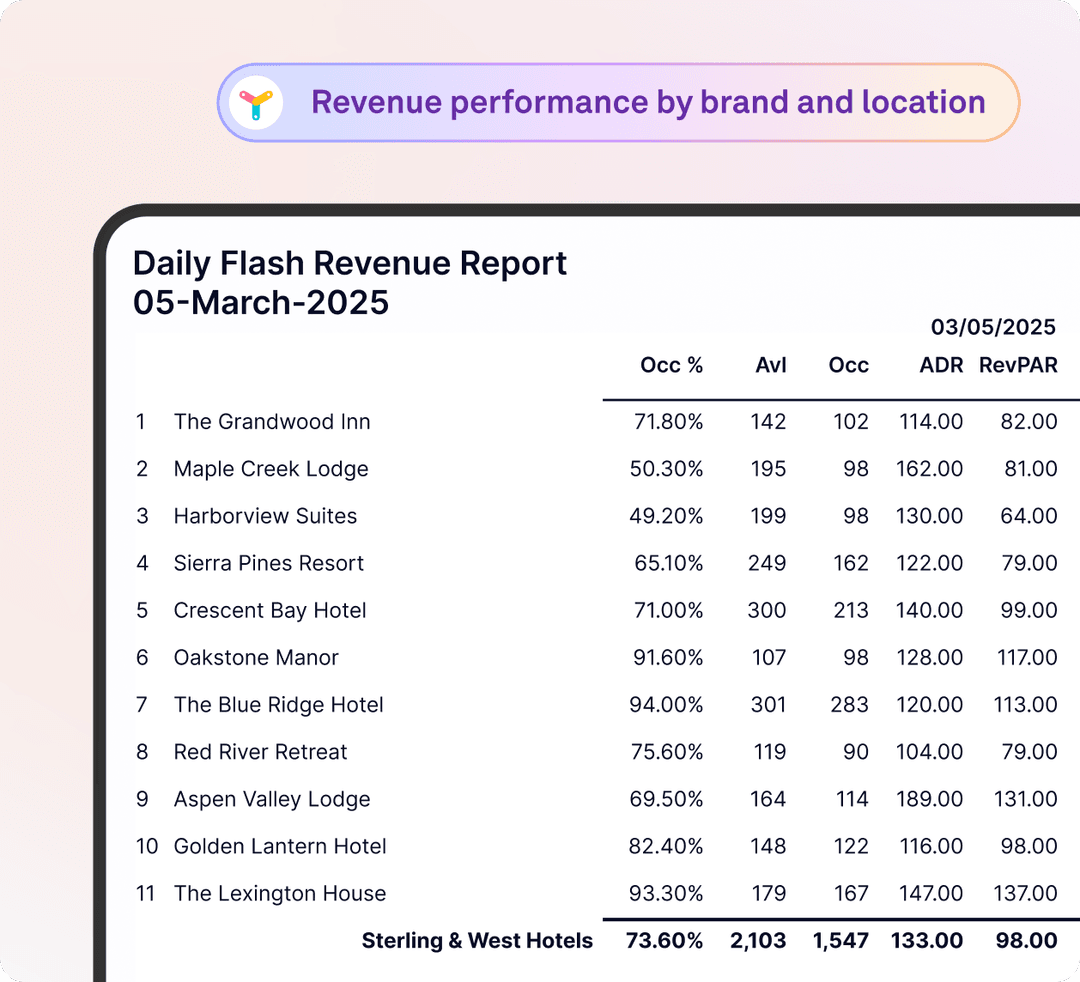Select the Sierra Pines Resort row
This screenshot has height=982, width=1080.
[596, 563]
